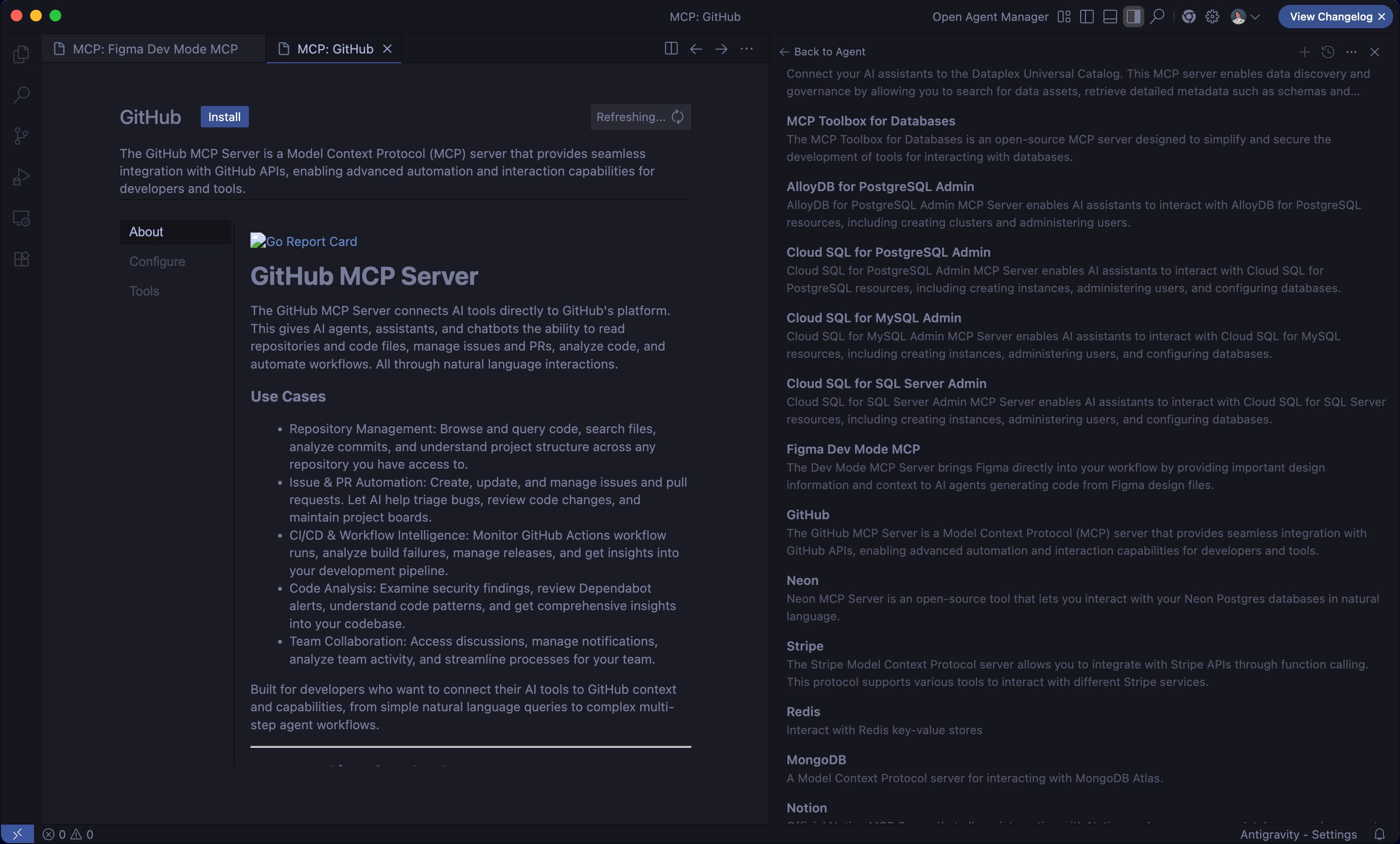Dismiss the View Changelog button
The width and height of the screenshot is (1400, 844).
tap(1381, 17)
